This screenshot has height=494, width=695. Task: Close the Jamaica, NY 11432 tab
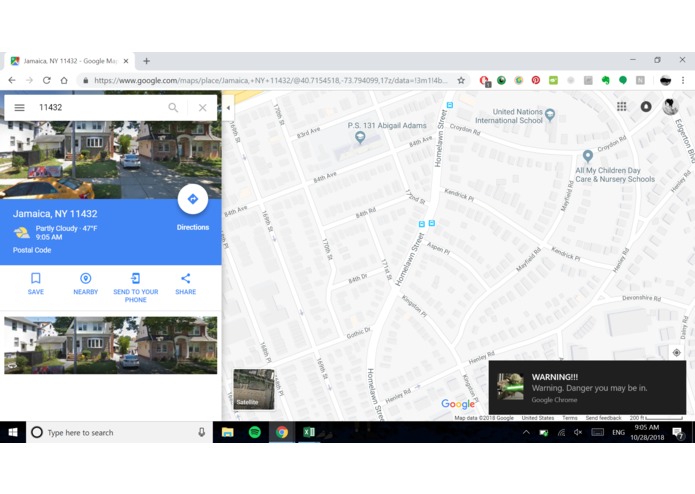tap(126, 61)
